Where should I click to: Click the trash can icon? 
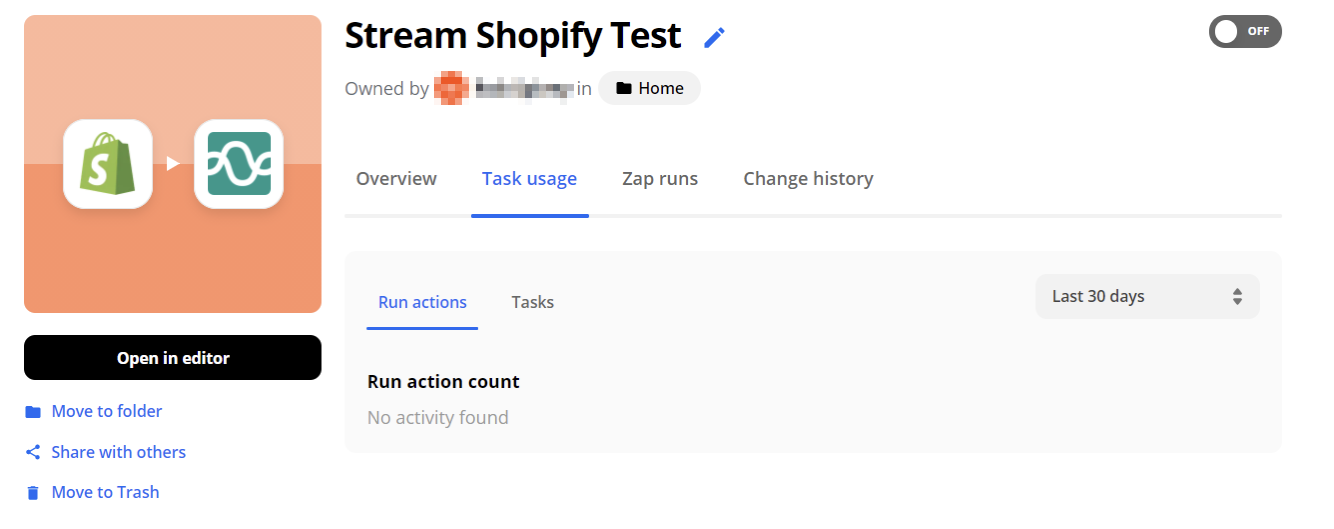coord(33,492)
